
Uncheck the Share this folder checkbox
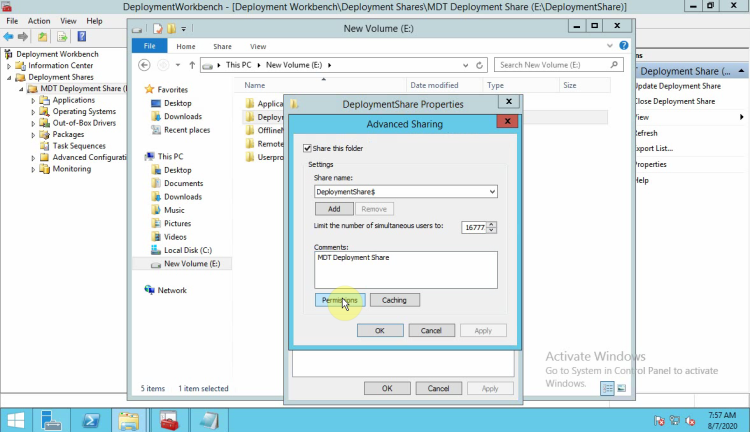pyautogui.click(x=308, y=148)
